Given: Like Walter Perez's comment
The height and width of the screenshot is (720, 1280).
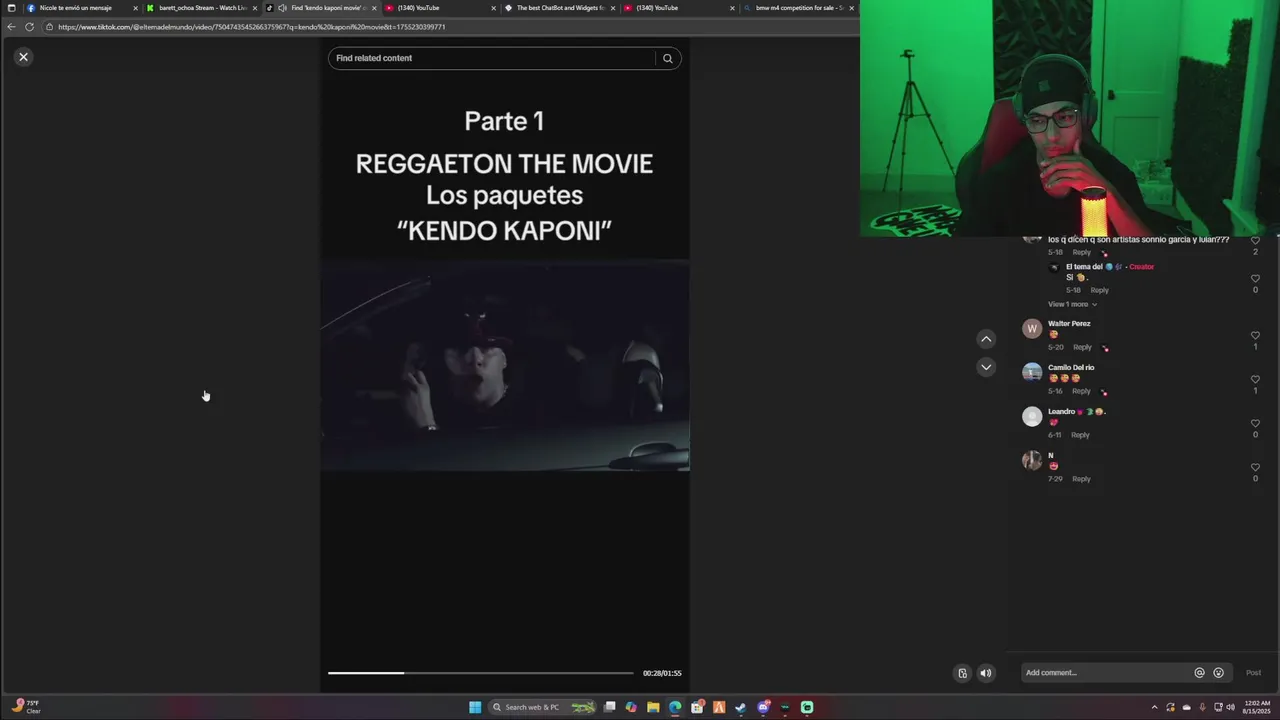Looking at the screenshot, I should [x=1255, y=336].
